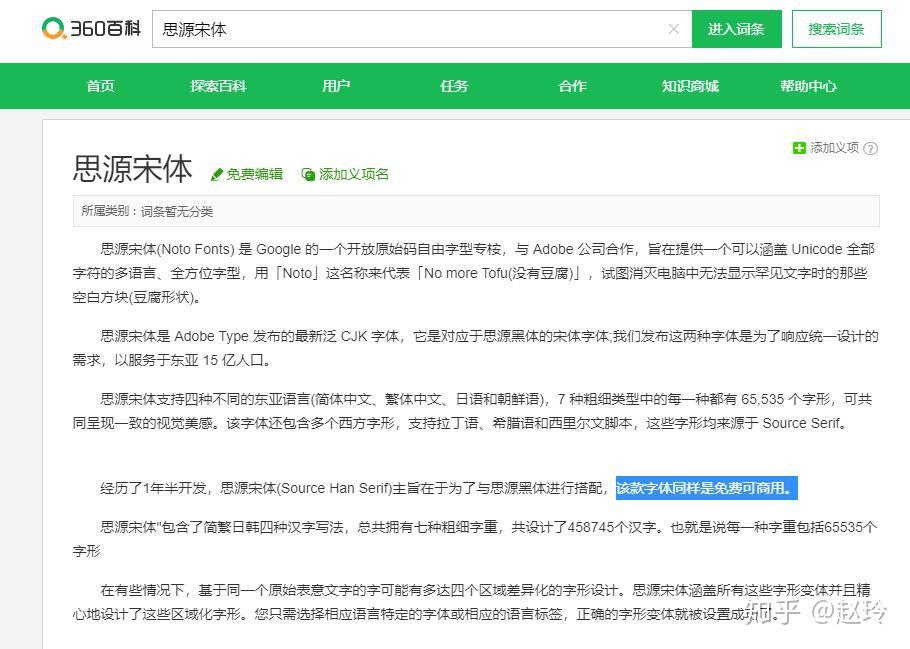Click the 添加义项 link at top right
Viewport: 910px width, 649px height.
point(835,148)
